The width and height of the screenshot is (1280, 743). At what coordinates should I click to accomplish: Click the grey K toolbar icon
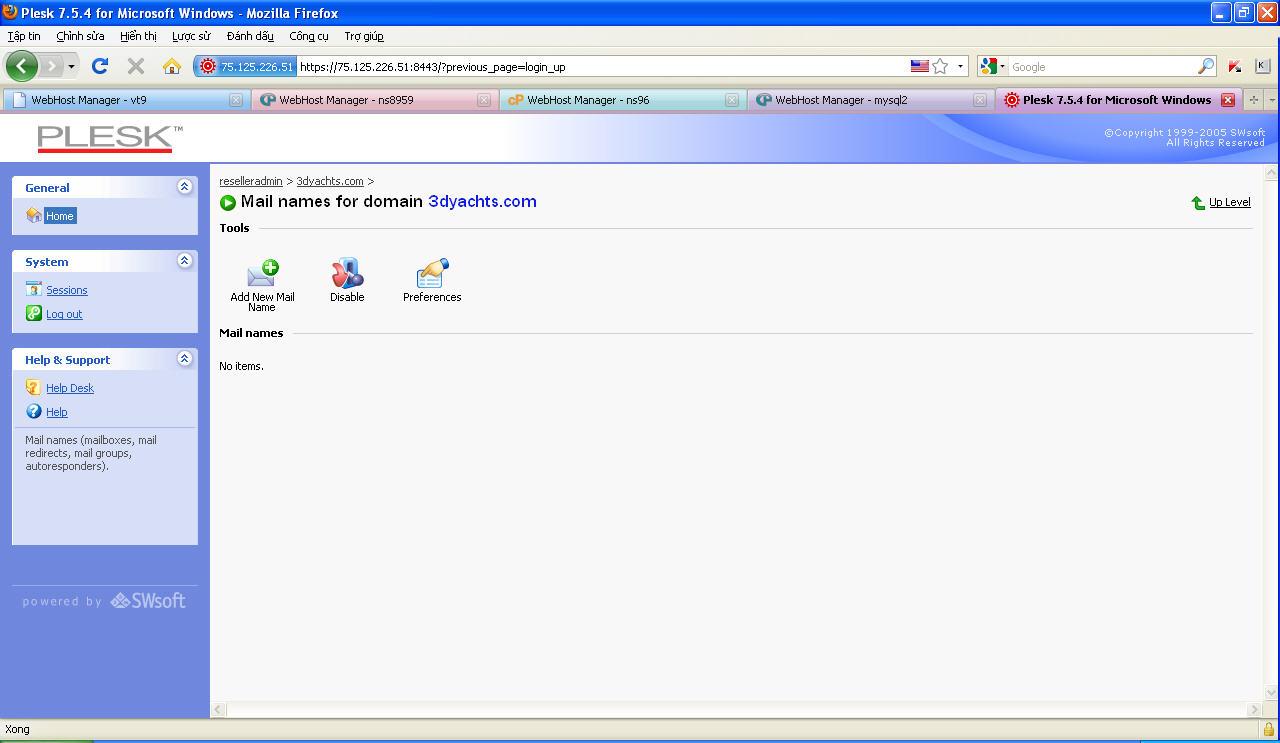(1262, 66)
